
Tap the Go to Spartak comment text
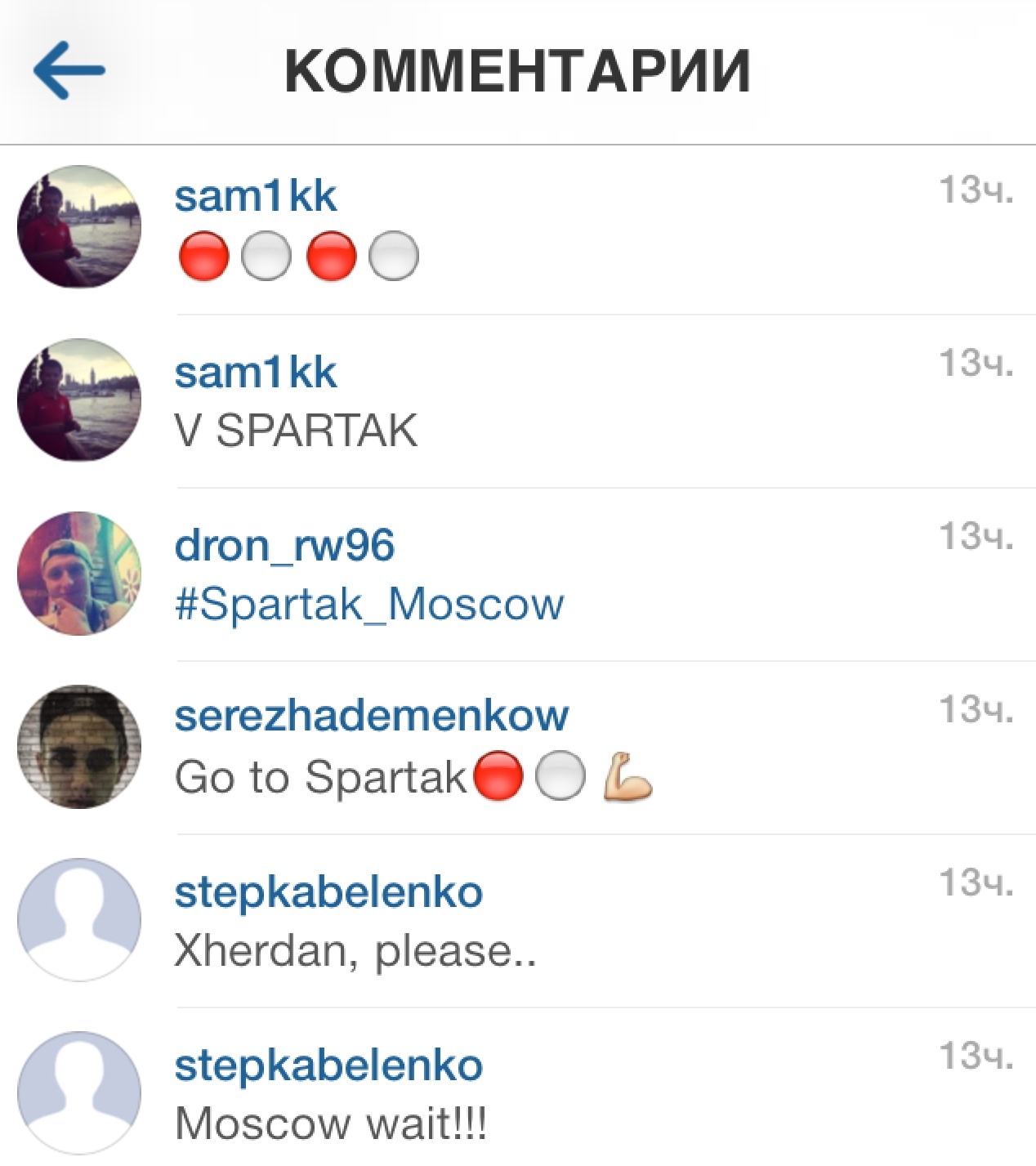tap(320, 777)
